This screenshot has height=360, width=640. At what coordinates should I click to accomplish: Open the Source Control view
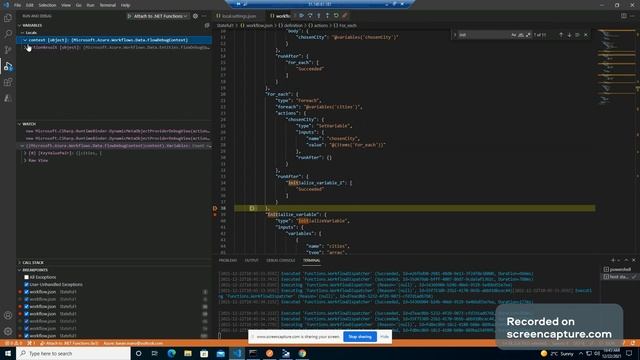(x=8, y=50)
